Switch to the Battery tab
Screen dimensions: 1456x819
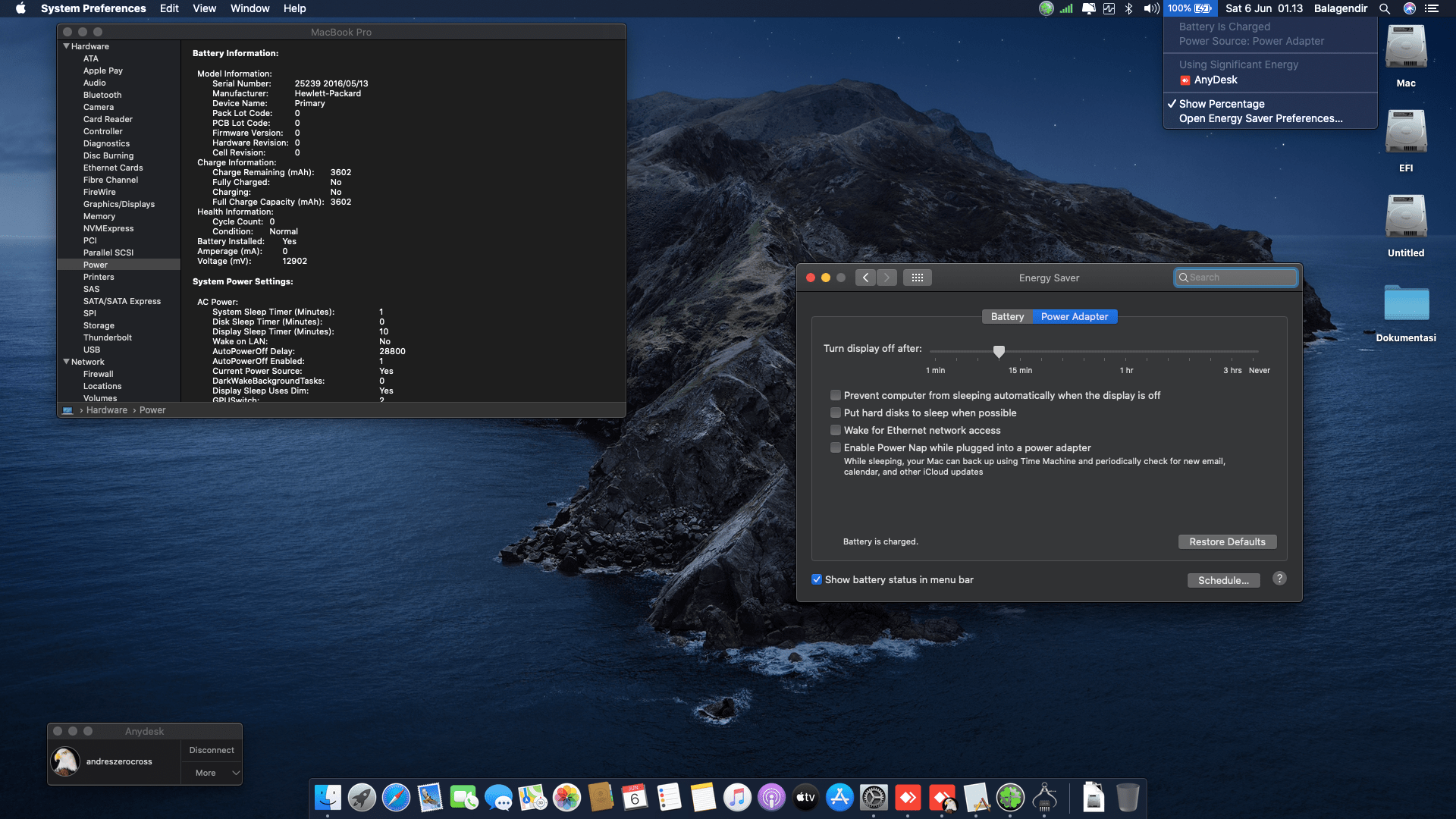[1006, 316]
